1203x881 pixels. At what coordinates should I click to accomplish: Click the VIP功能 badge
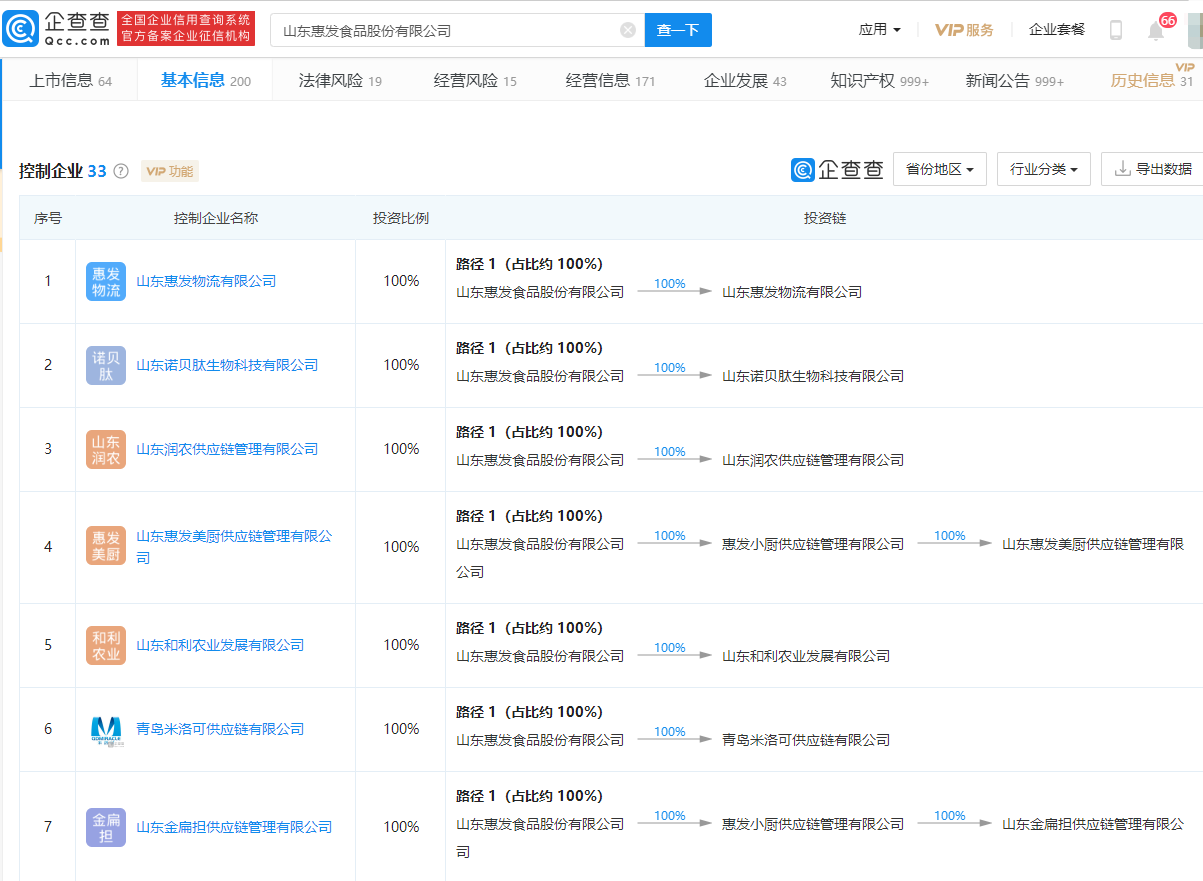[x=170, y=171]
